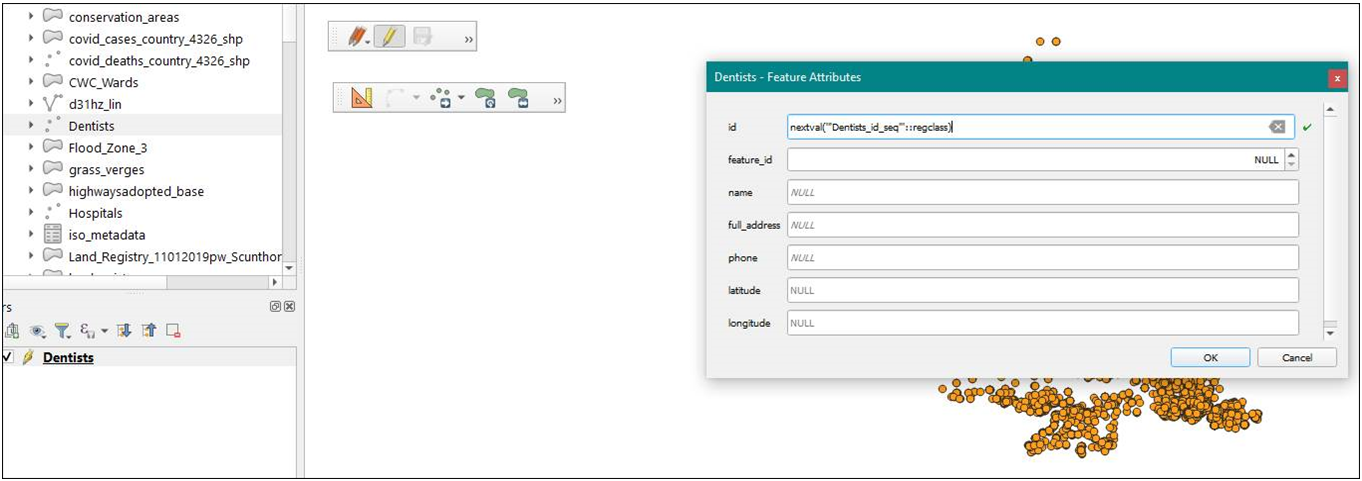
Task: Click the browser panel down scroll arrow
Action: 289,268
